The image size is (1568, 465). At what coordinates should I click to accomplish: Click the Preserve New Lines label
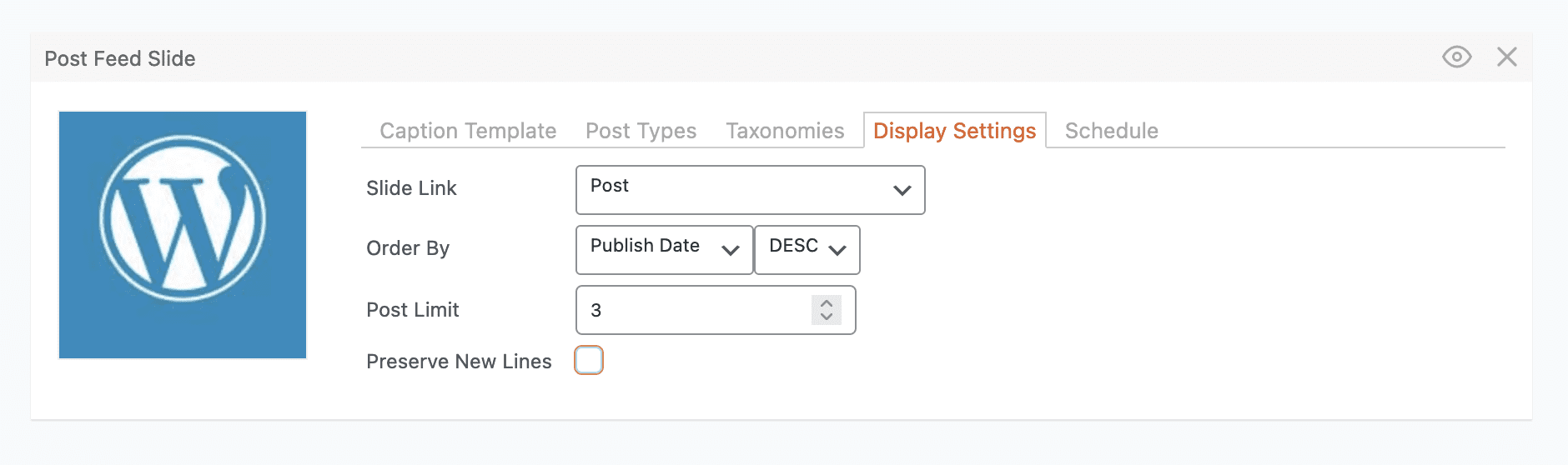(x=459, y=362)
